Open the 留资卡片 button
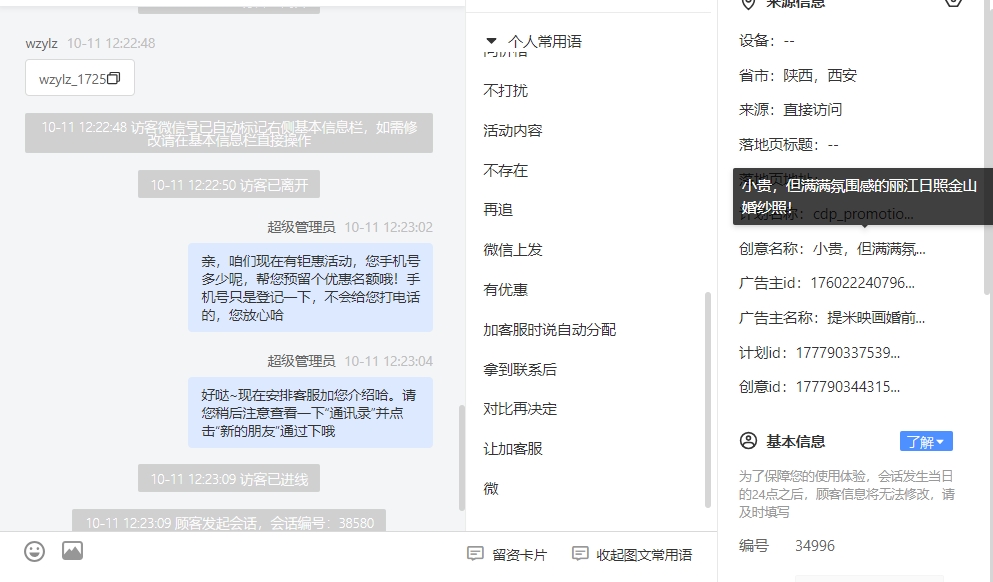The height and width of the screenshot is (582, 993). click(507, 555)
